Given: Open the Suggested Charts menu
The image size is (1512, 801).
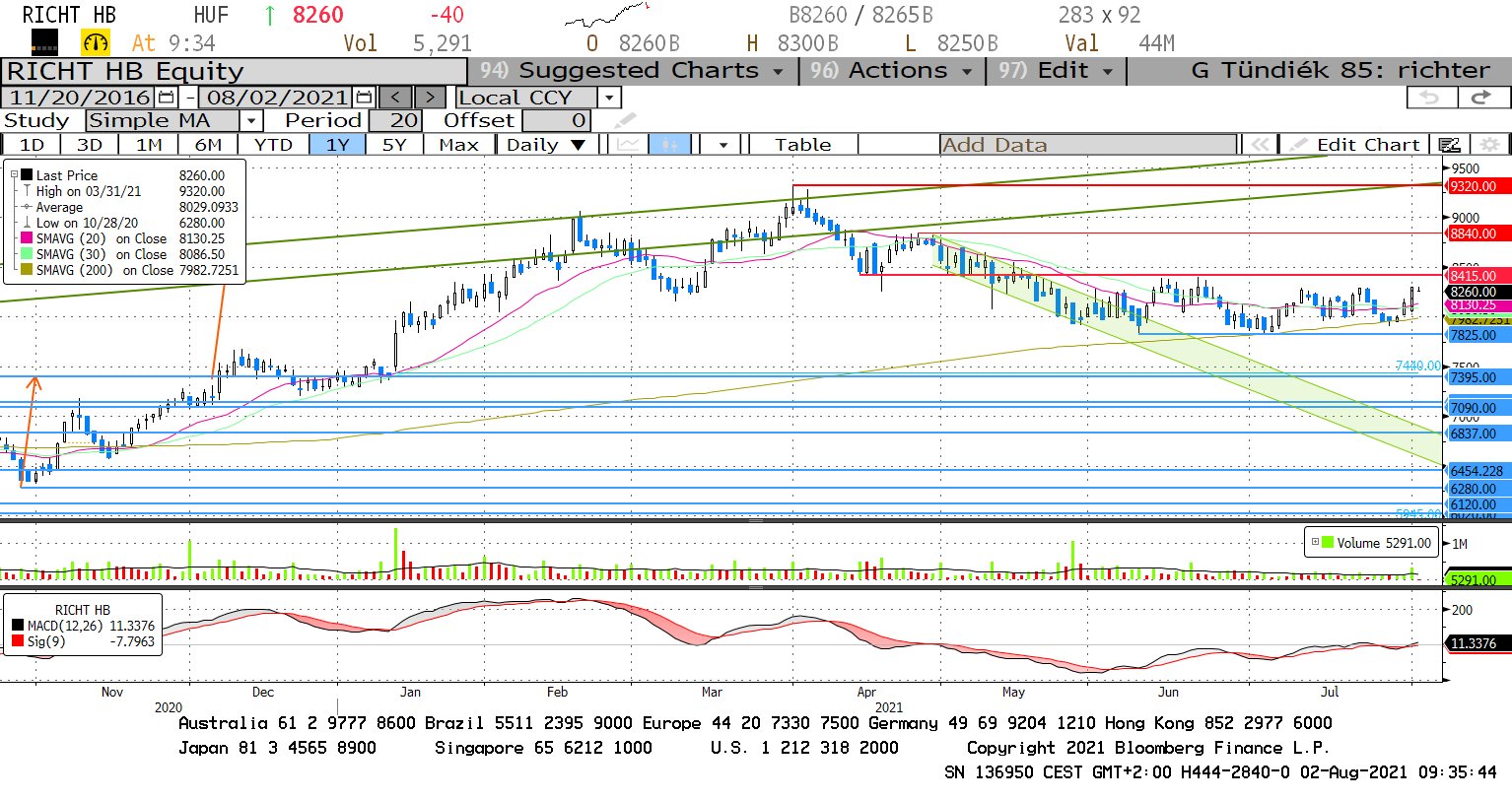Looking at the screenshot, I should pos(631,71).
